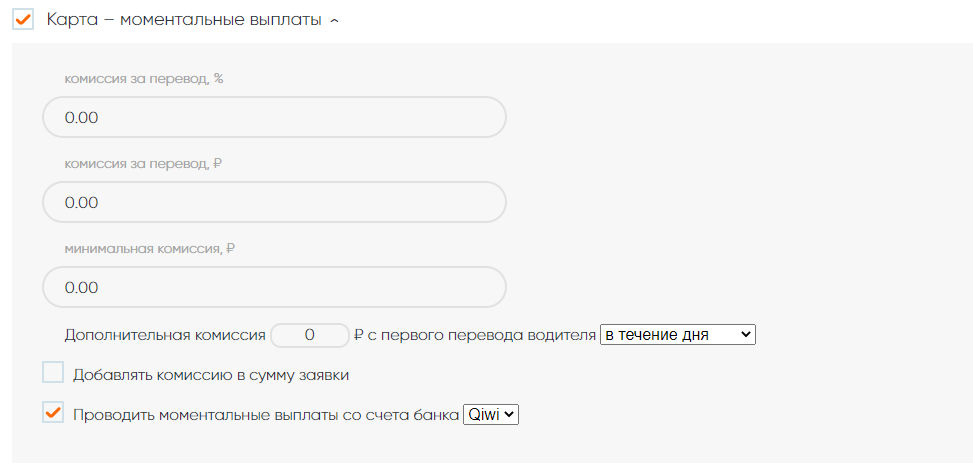Click the "Дополнительная комиссия" text label
Viewport: 973px width, 467px height.
[165, 335]
